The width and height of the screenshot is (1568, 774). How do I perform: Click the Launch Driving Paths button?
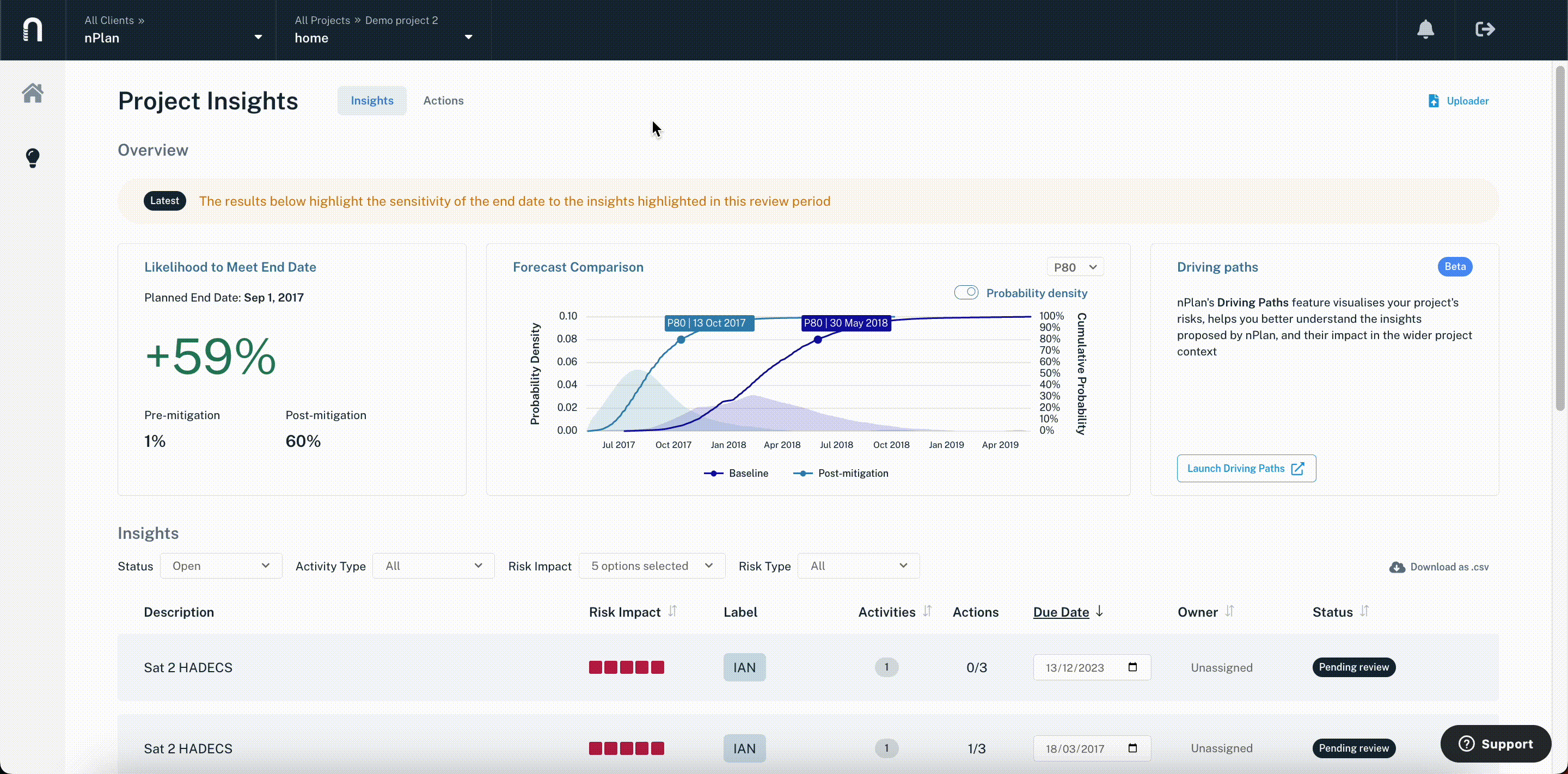pos(1246,469)
